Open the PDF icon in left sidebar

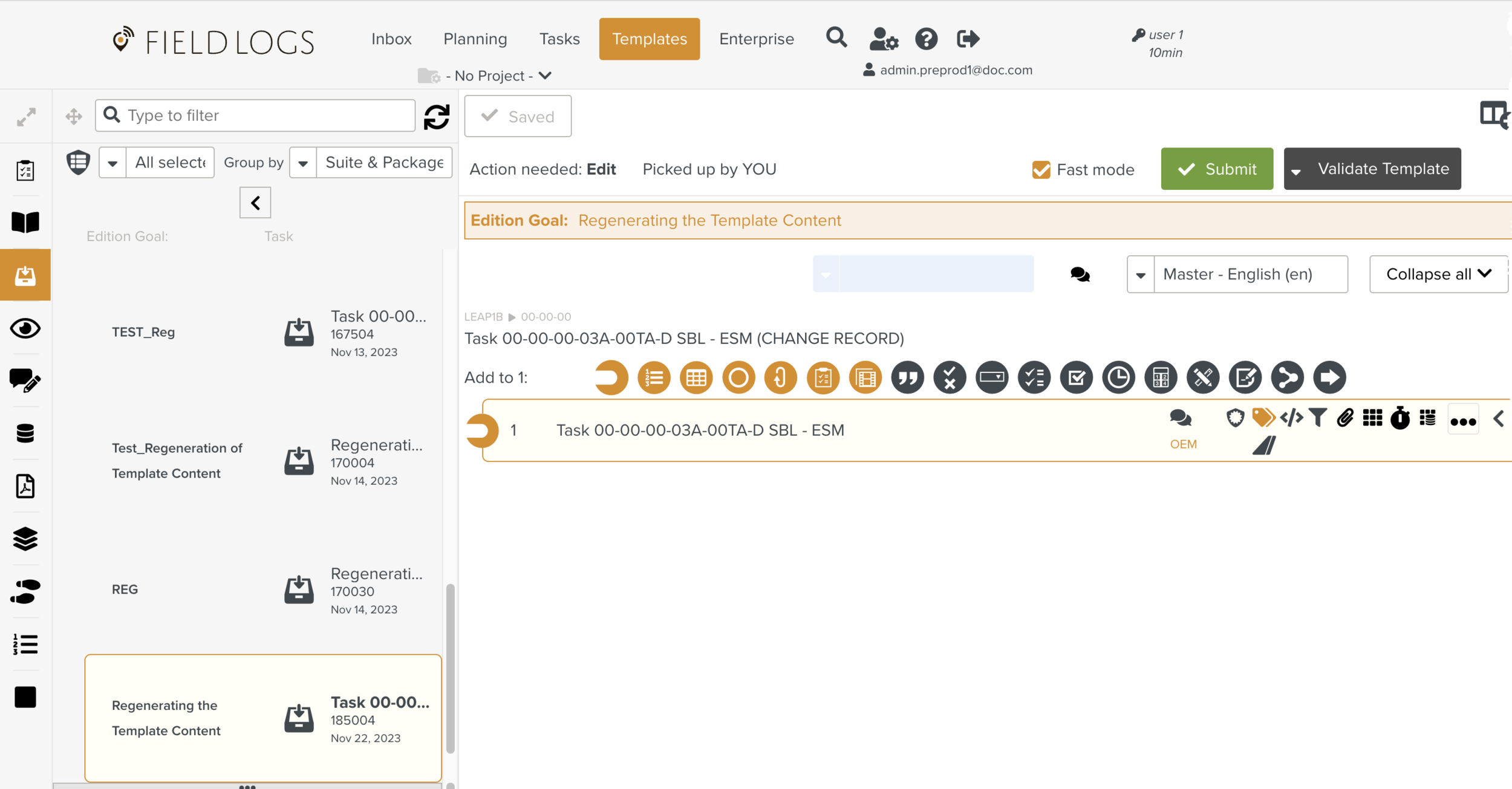(25, 486)
